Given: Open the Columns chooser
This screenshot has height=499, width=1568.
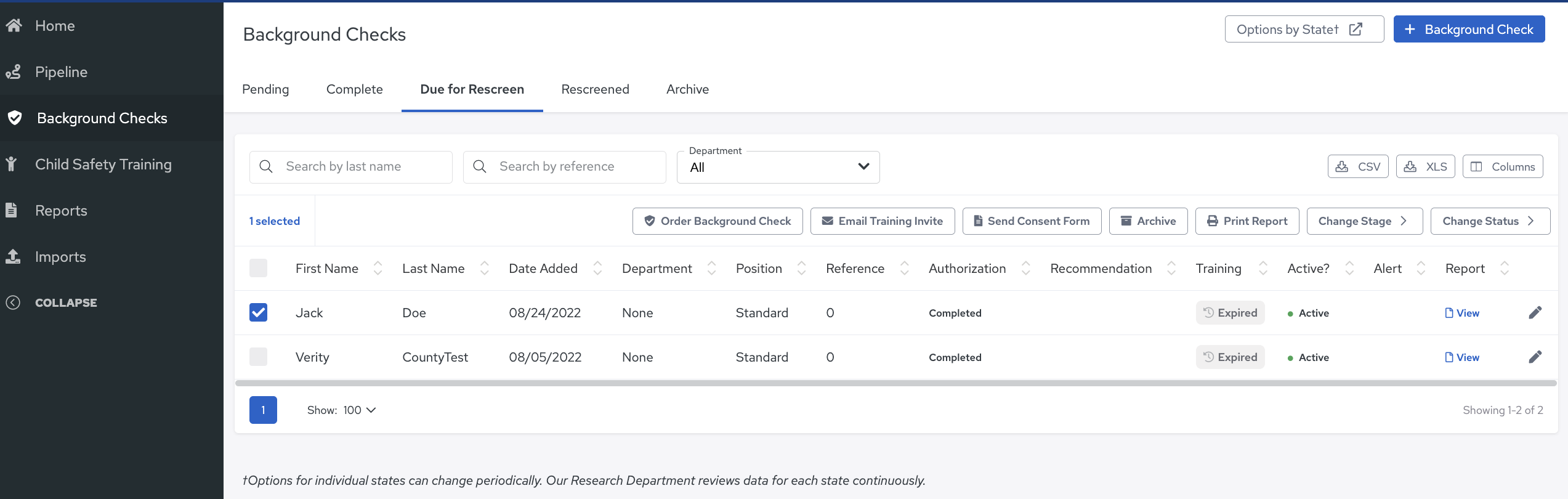Looking at the screenshot, I should click(1503, 166).
